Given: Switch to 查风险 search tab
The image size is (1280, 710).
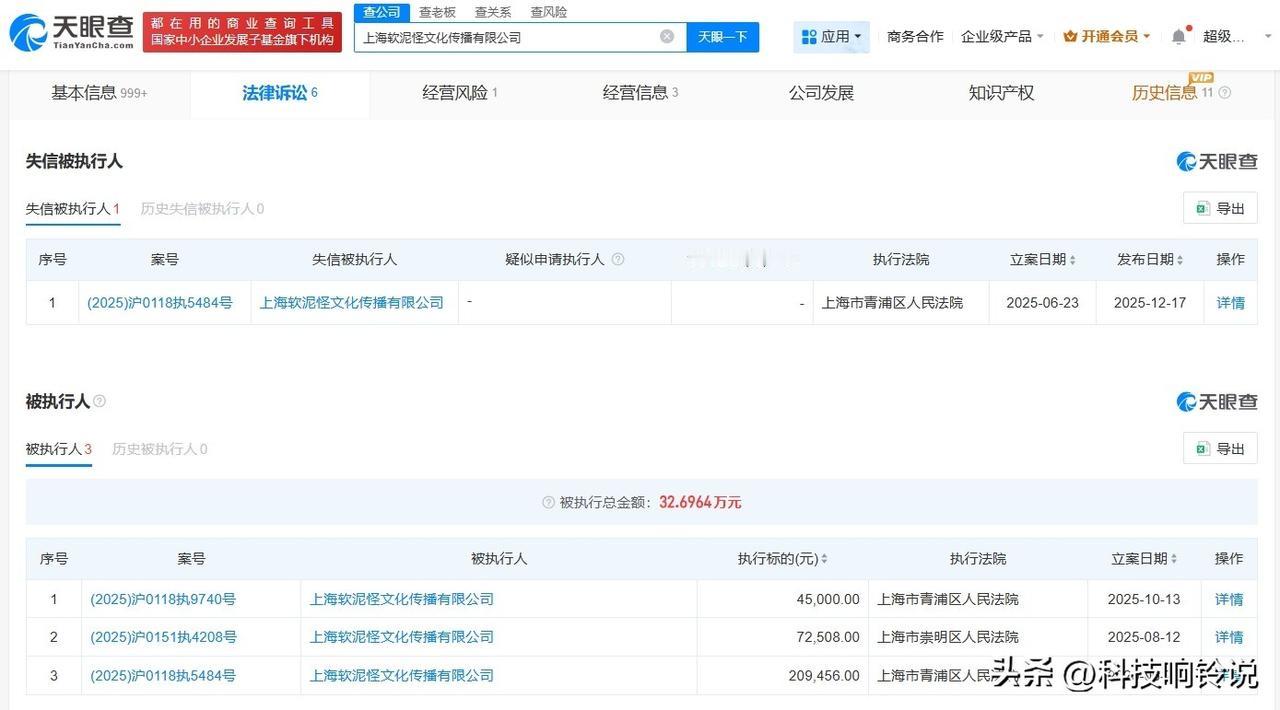Looking at the screenshot, I should (x=549, y=12).
